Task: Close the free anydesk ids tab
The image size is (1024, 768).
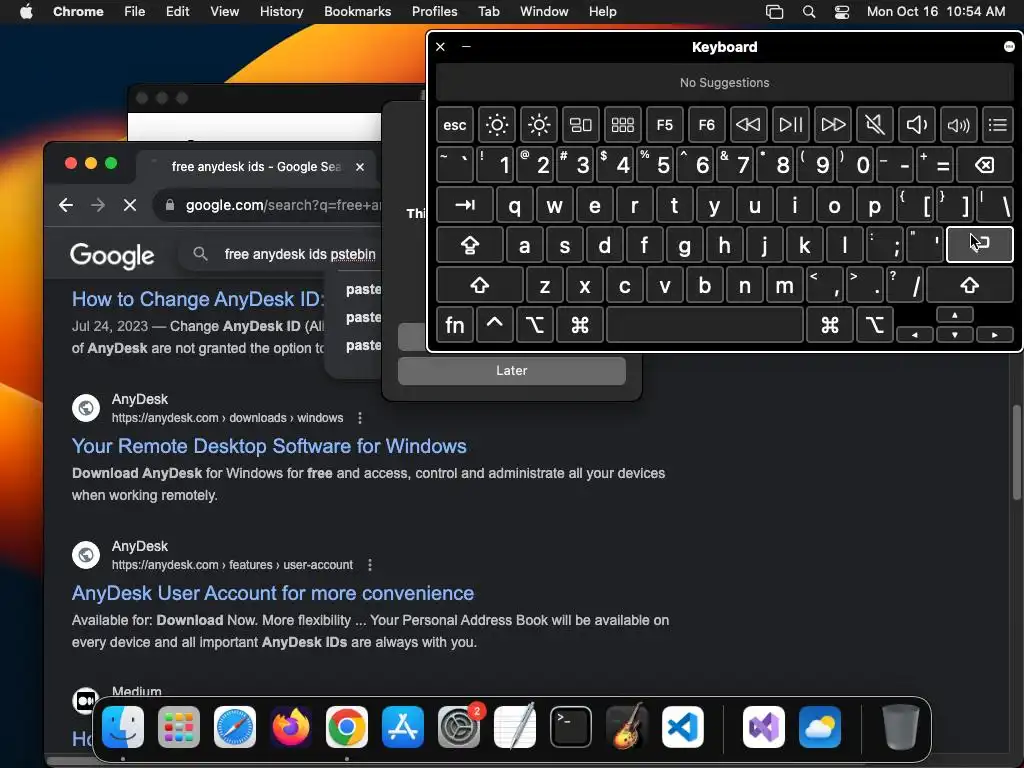Action: (x=360, y=167)
